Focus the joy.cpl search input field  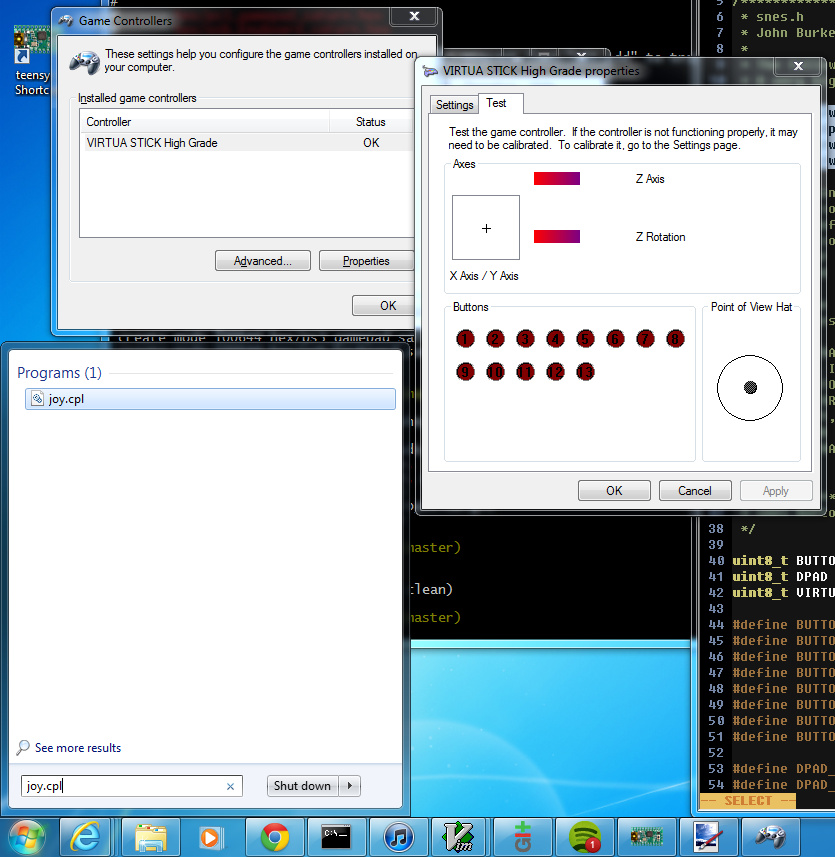(131, 786)
